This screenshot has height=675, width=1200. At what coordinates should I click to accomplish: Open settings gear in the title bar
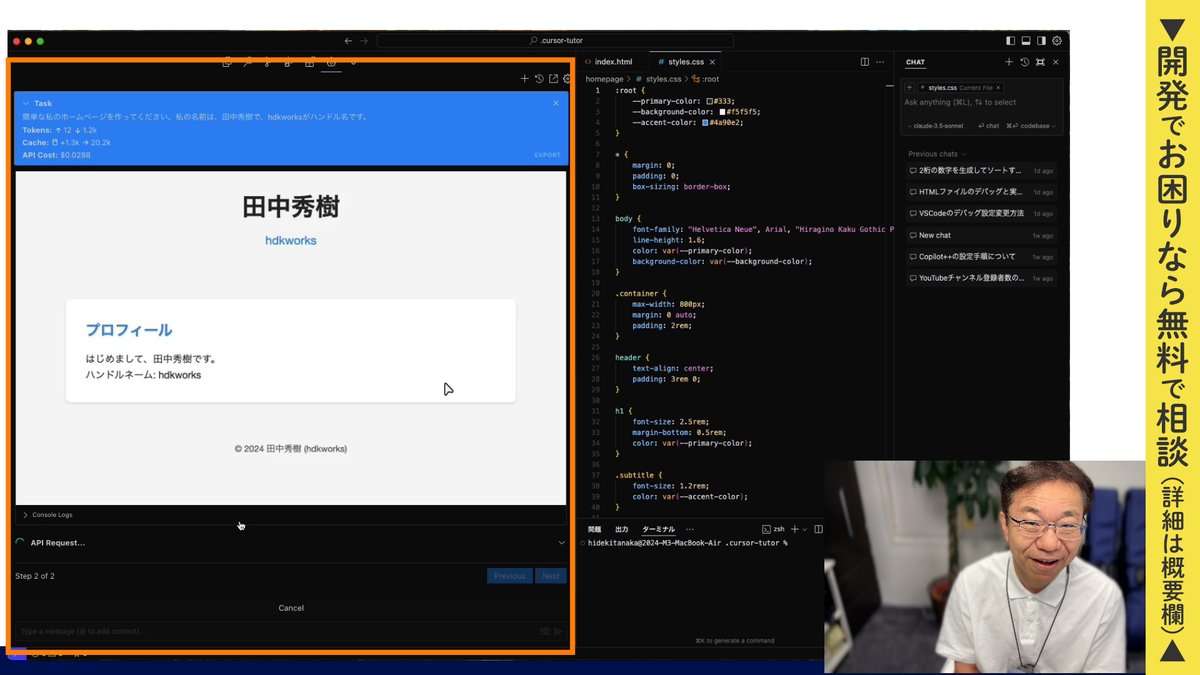tap(1058, 41)
